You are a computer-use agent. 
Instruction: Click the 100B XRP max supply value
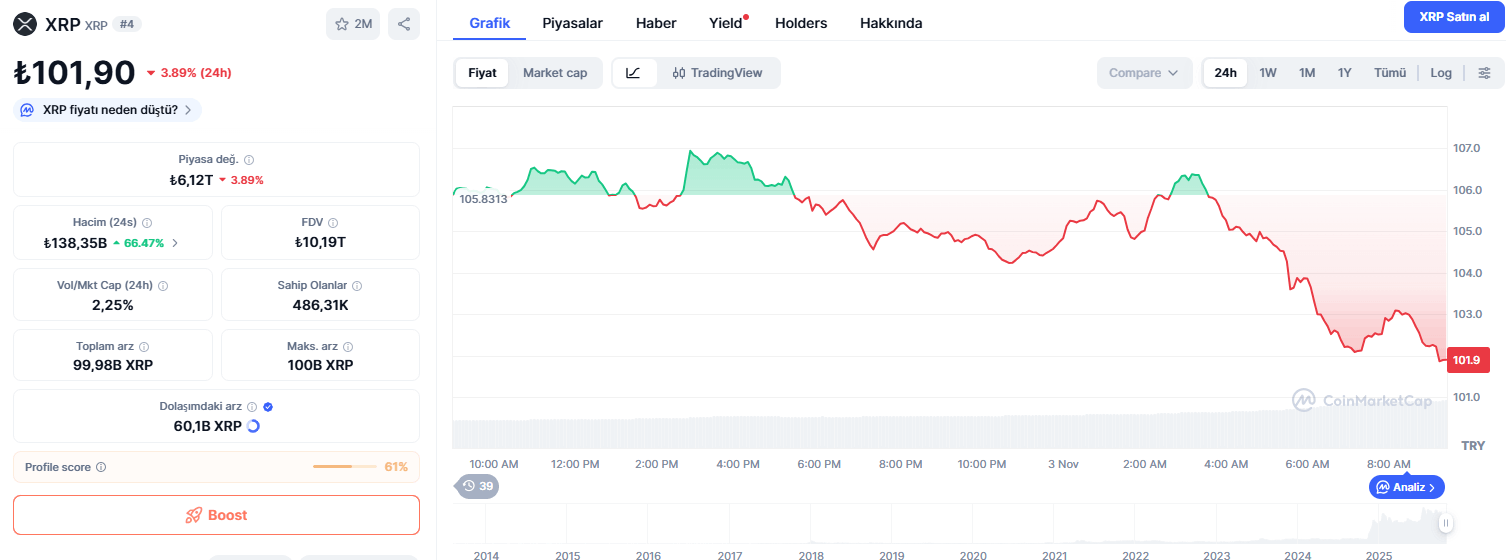320,365
